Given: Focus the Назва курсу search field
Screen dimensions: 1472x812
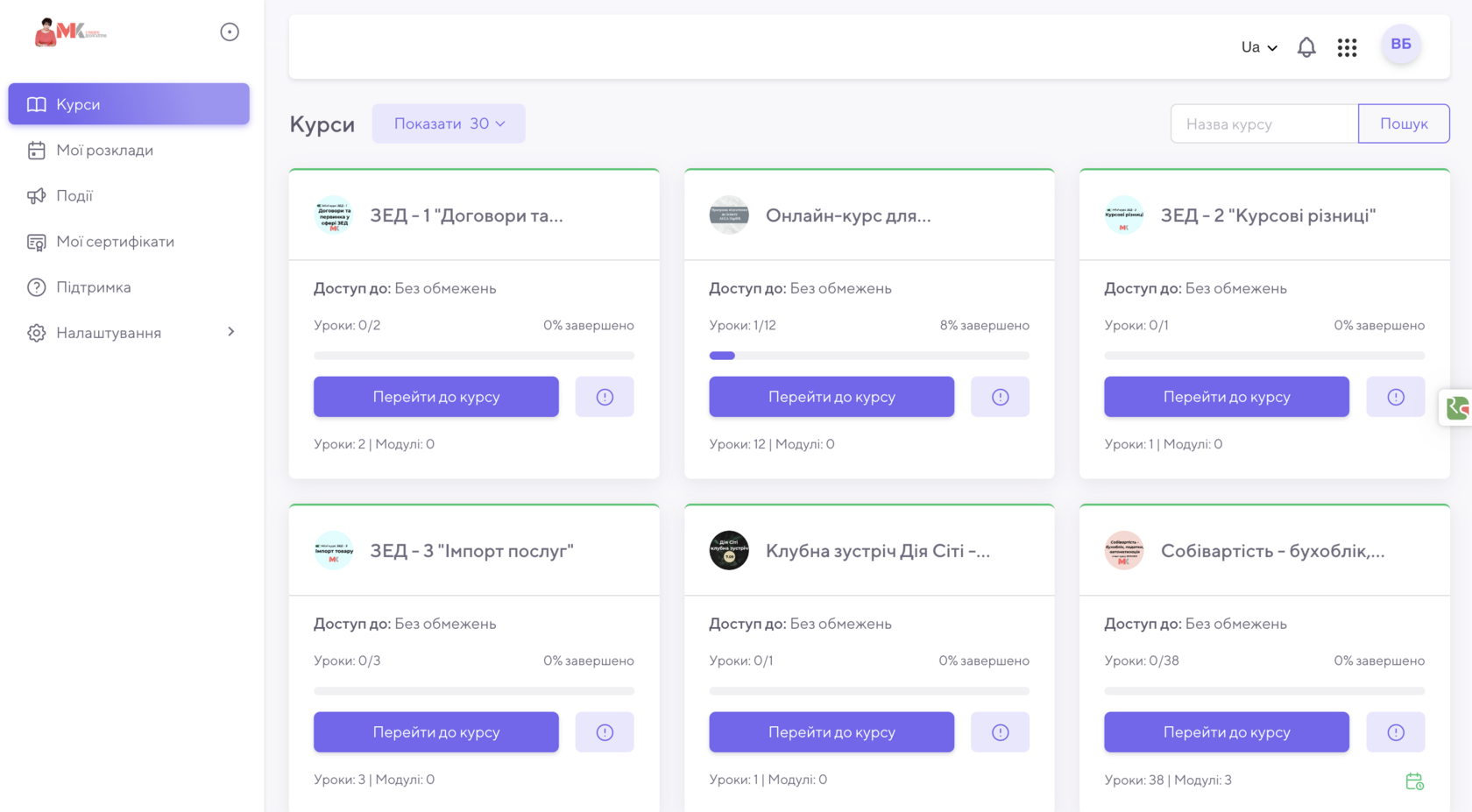Looking at the screenshot, I should [x=1263, y=124].
